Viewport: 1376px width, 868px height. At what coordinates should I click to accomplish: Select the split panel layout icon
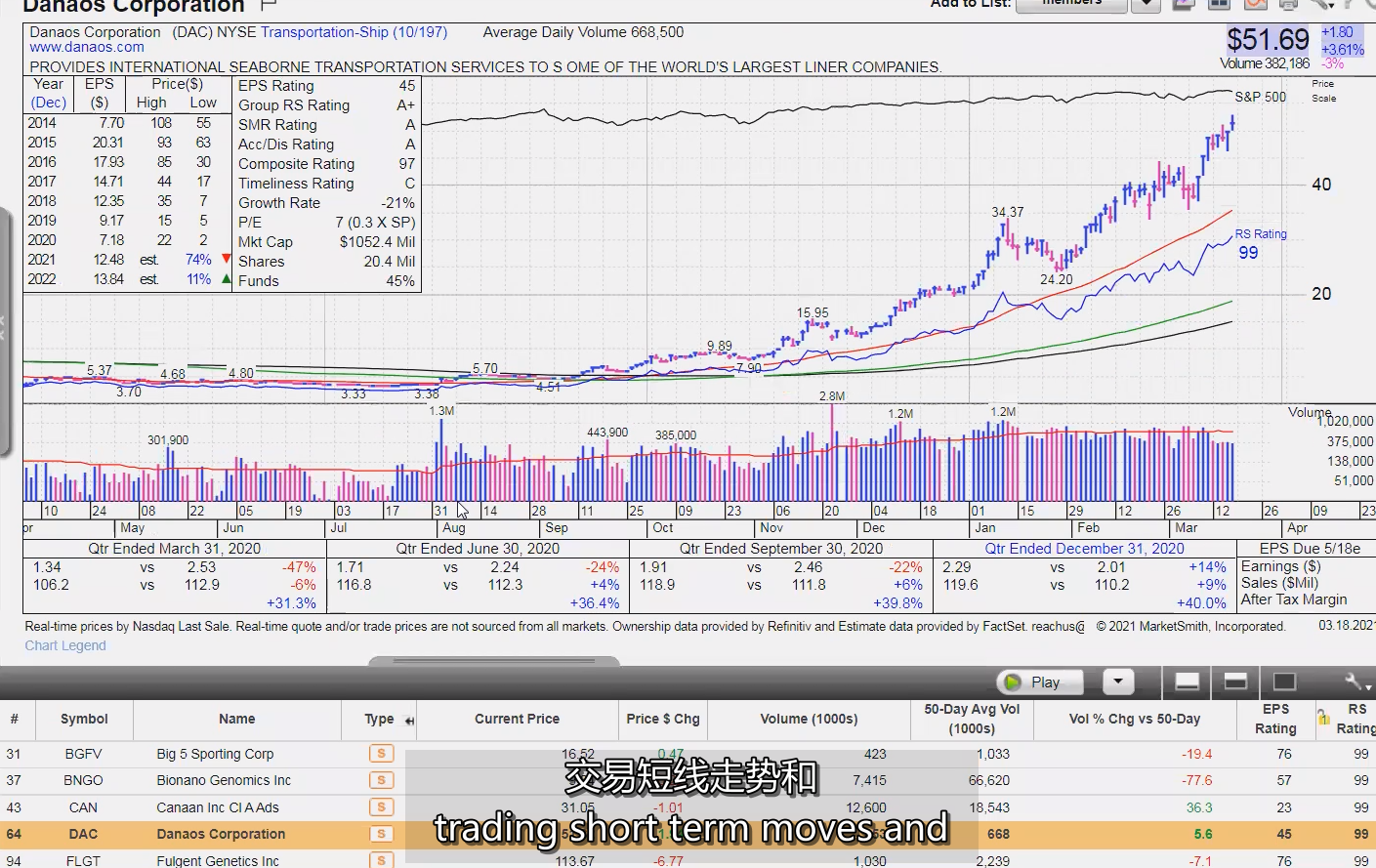[1235, 682]
